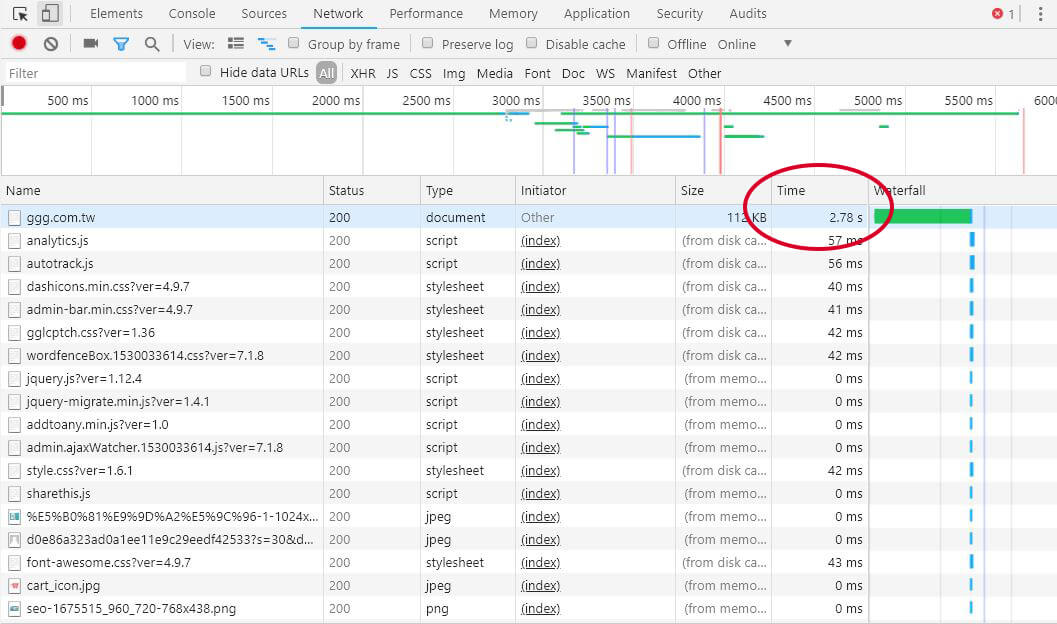Viewport: 1057px width, 624px height.
Task: Capture screenshots with the camera icon
Action: [x=90, y=44]
